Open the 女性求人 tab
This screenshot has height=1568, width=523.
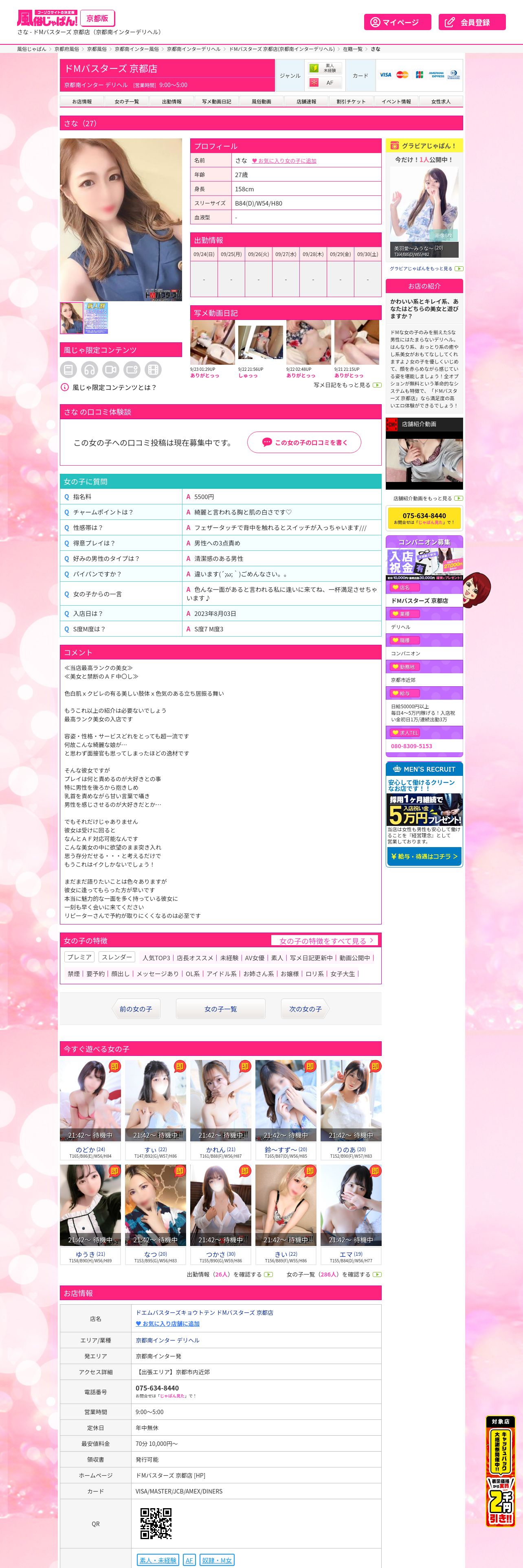(441, 102)
